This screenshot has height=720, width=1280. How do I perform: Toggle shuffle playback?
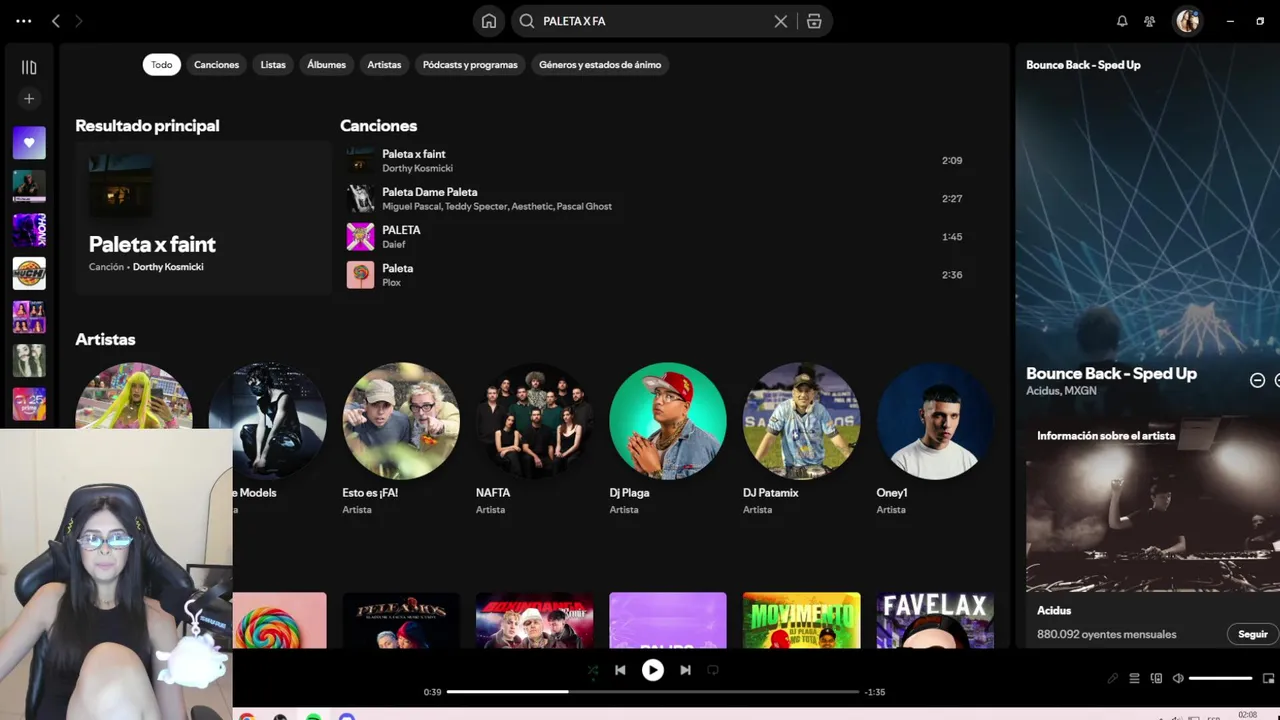pyautogui.click(x=593, y=670)
